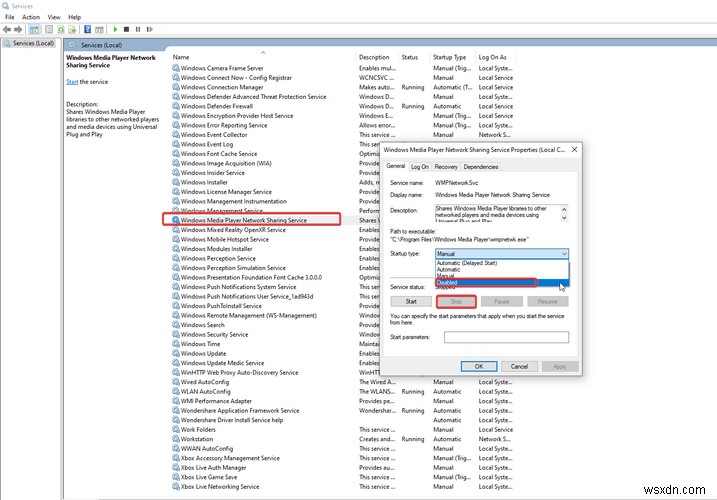717x500 pixels.
Task: Switch to the General tab in Properties
Action: coord(396,166)
